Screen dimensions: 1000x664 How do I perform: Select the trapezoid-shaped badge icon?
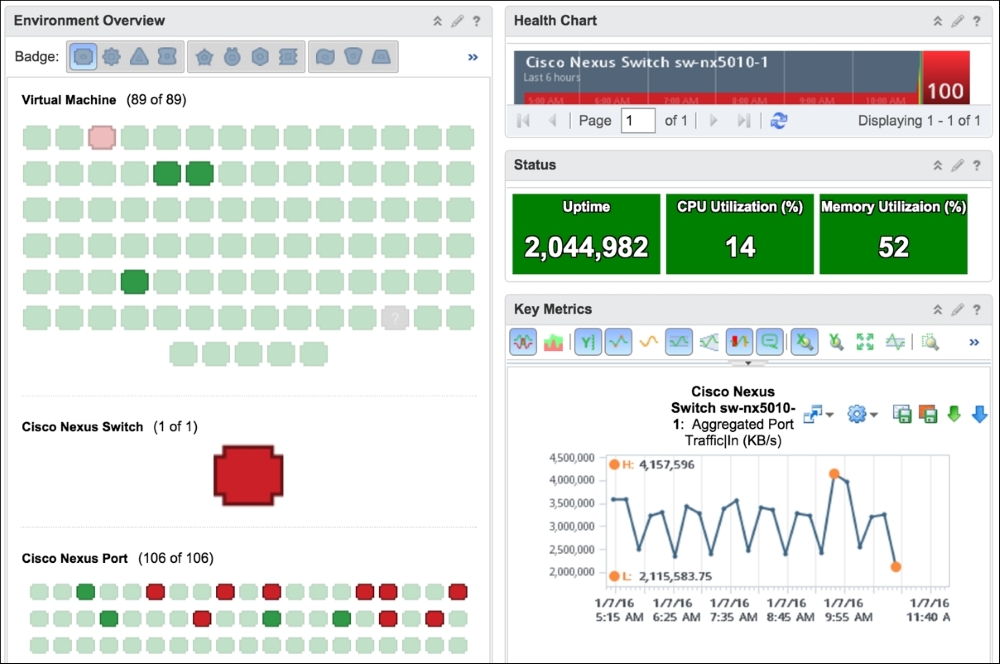381,57
